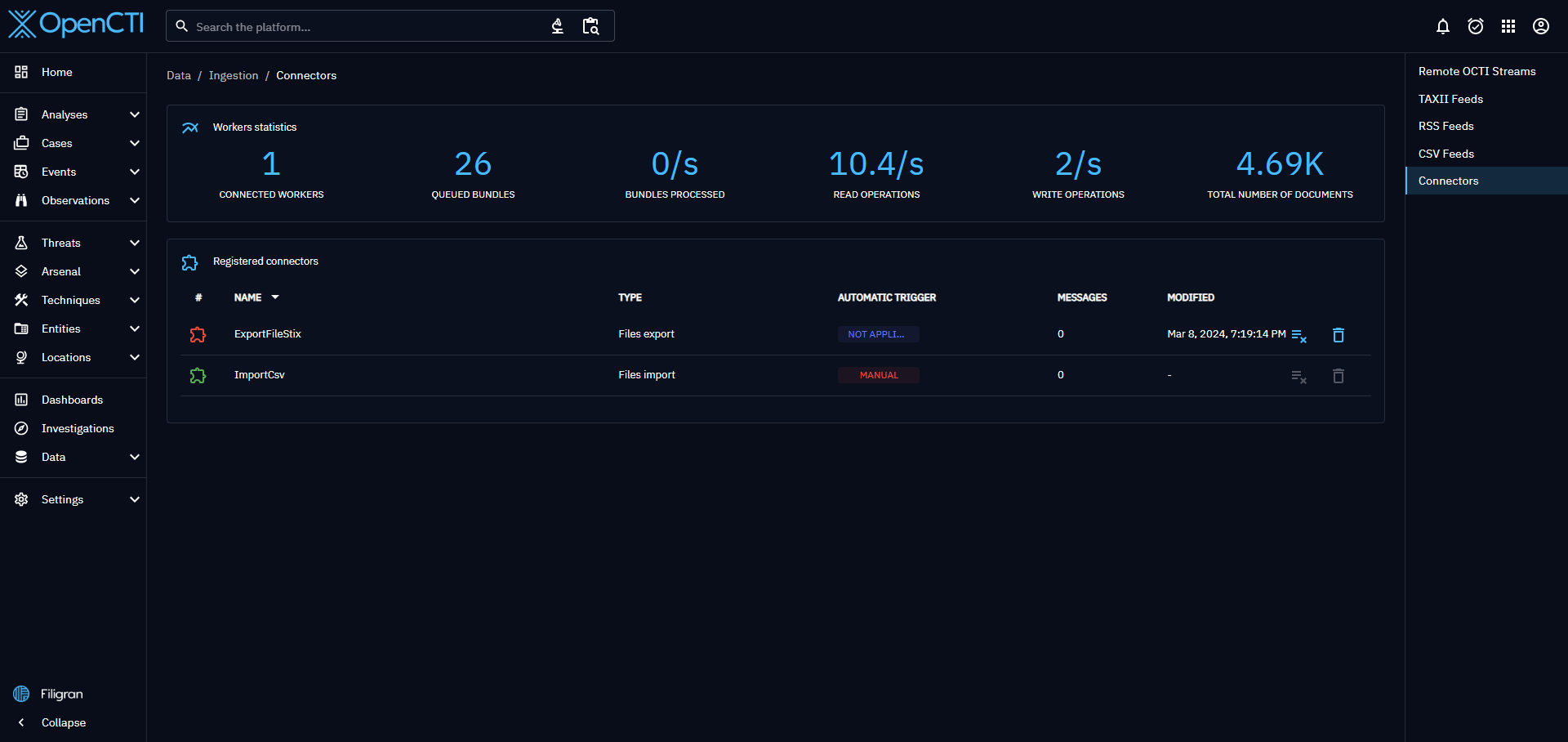Image resolution: width=1568 pixels, height=742 pixels.
Task: Expand the Settings menu chevron
Action: coord(135,499)
